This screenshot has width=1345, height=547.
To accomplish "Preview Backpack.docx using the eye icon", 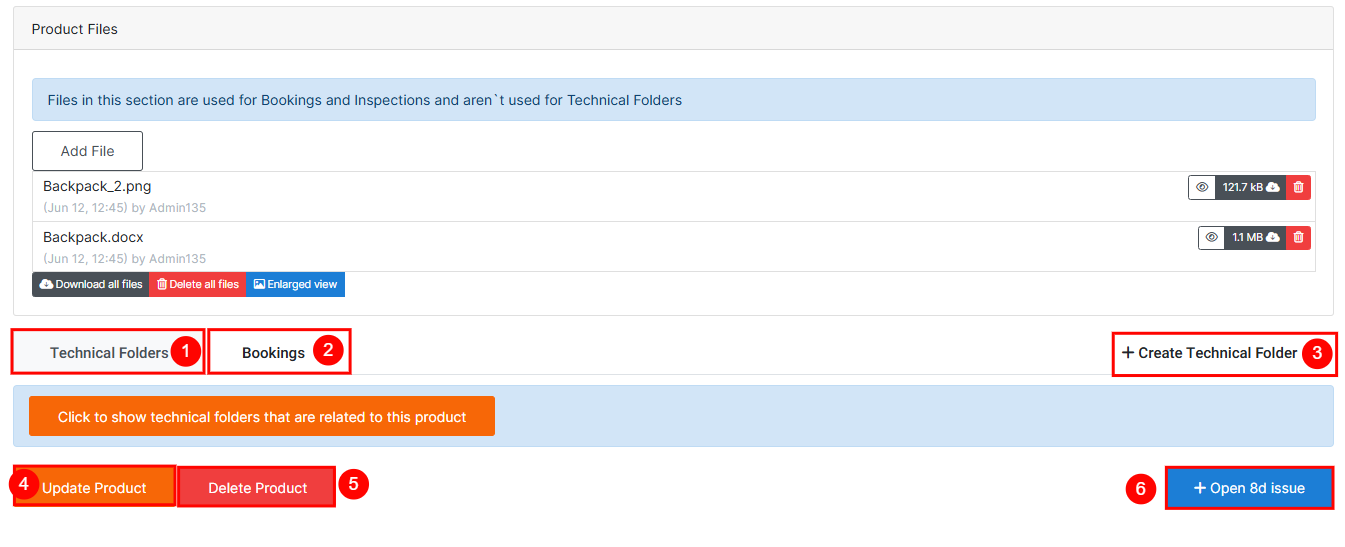I will (1211, 237).
